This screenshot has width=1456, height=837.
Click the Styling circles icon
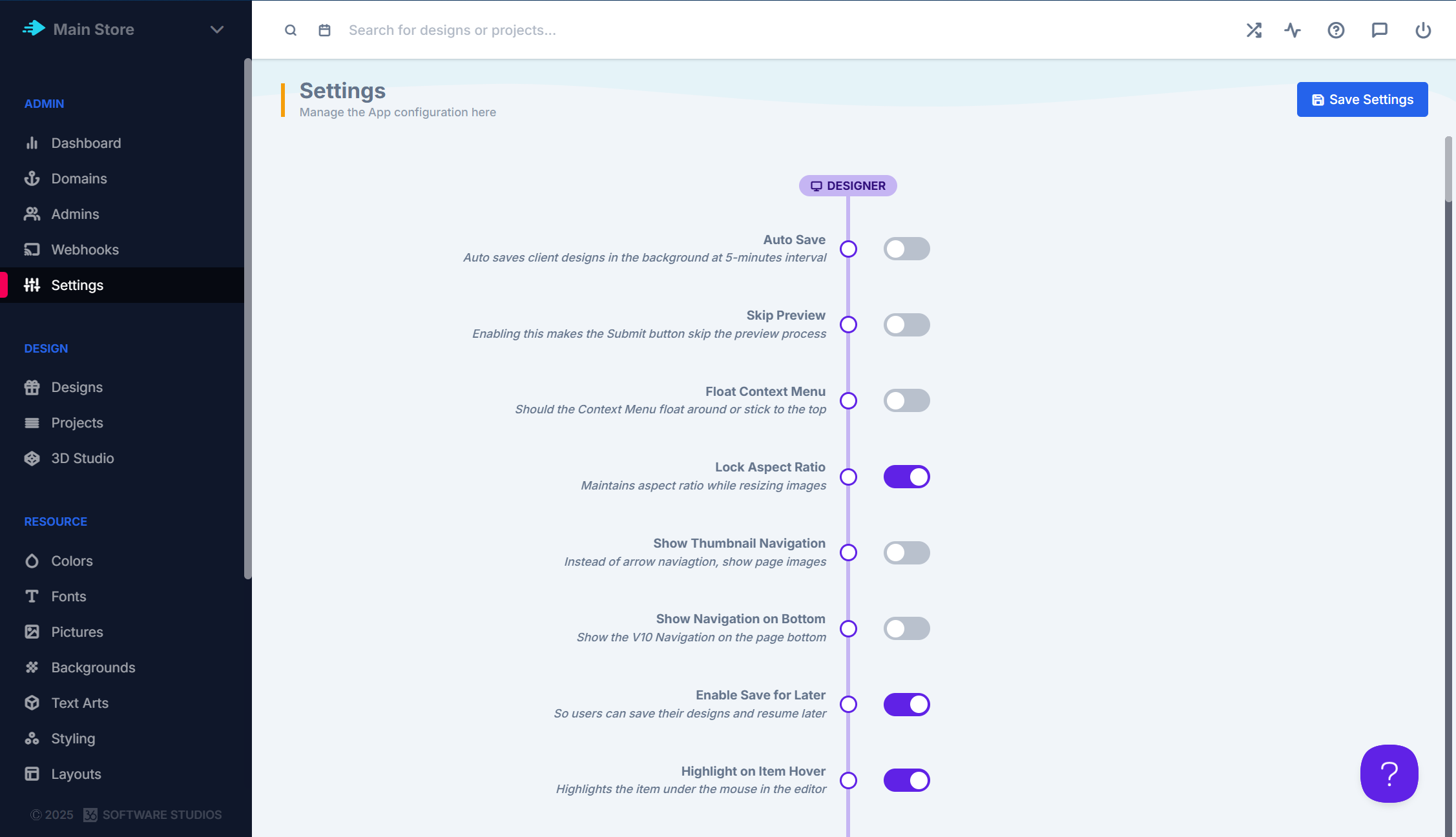pos(32,738)
